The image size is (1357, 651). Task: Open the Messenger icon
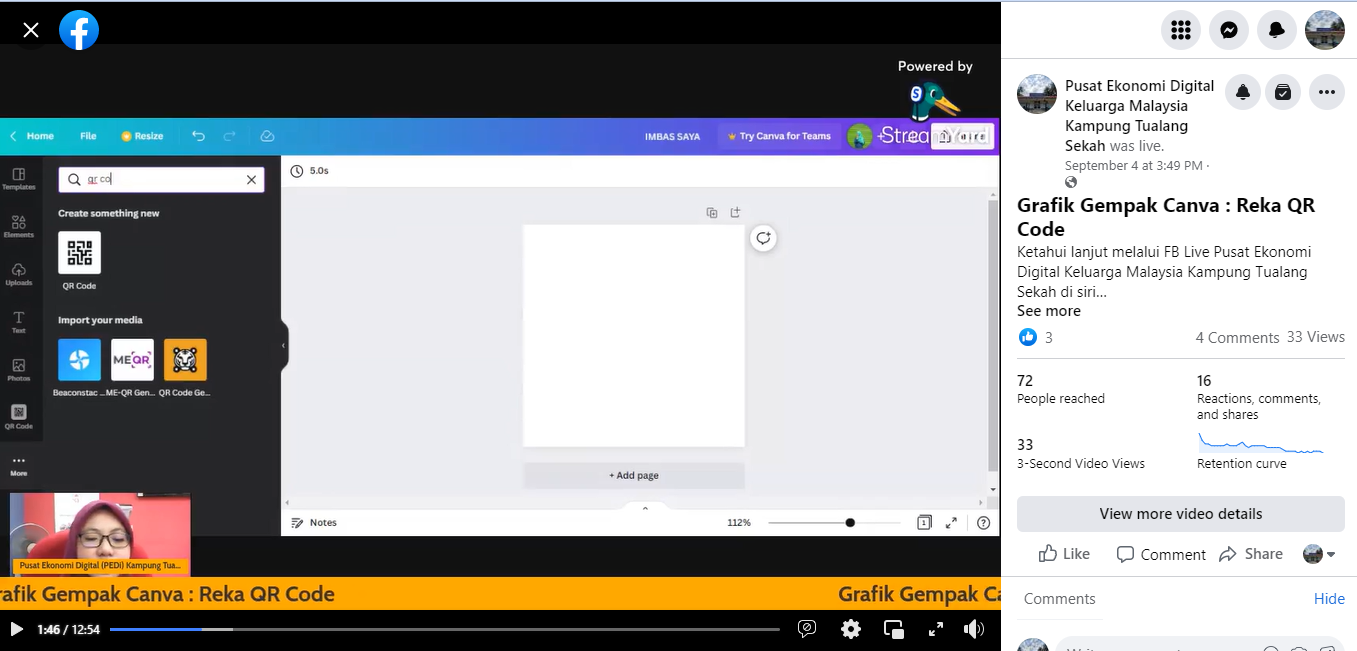[x=1229, y=30]
